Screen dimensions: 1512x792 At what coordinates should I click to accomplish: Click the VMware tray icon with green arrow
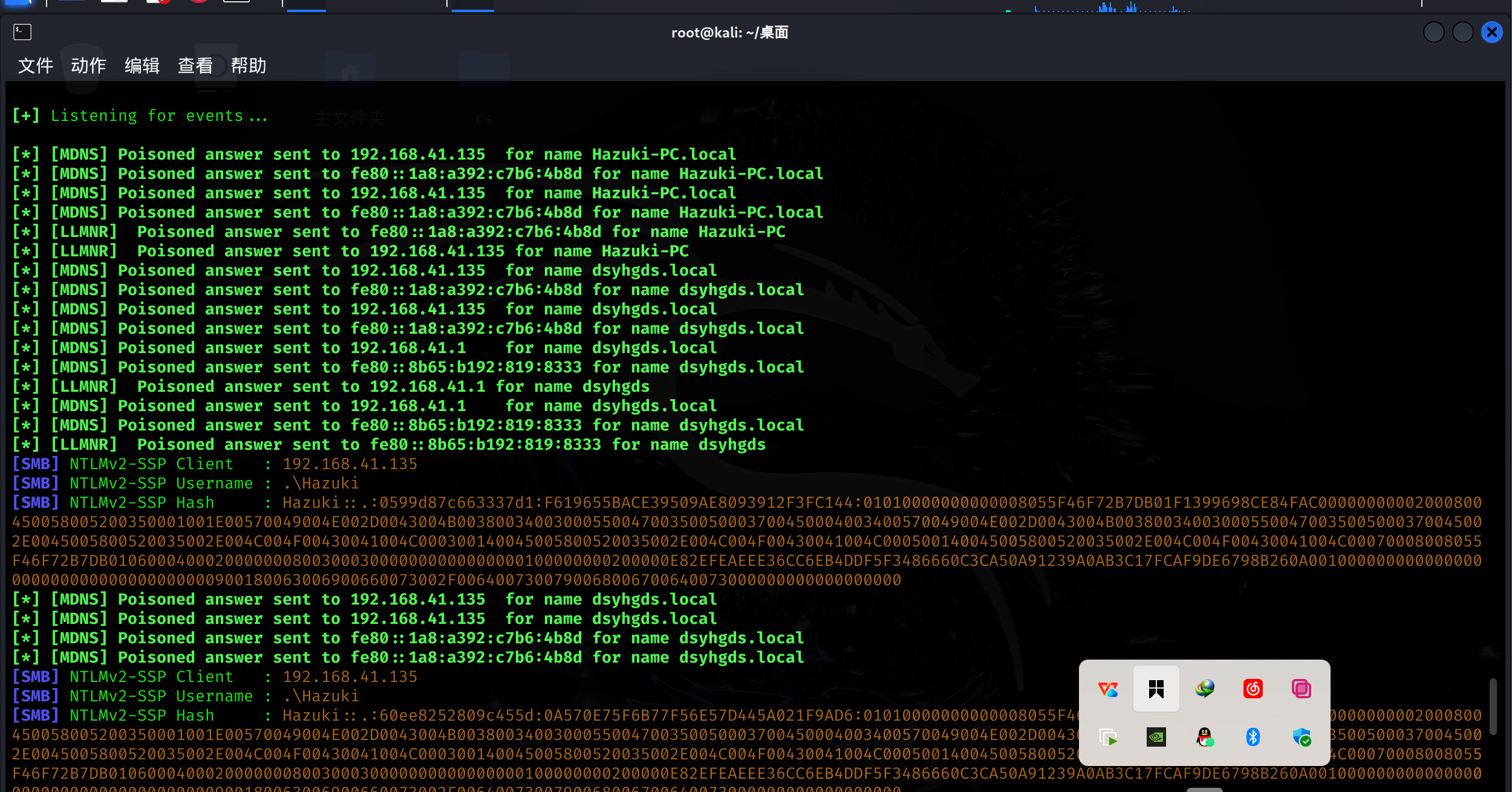click(x=1107, y=737)
